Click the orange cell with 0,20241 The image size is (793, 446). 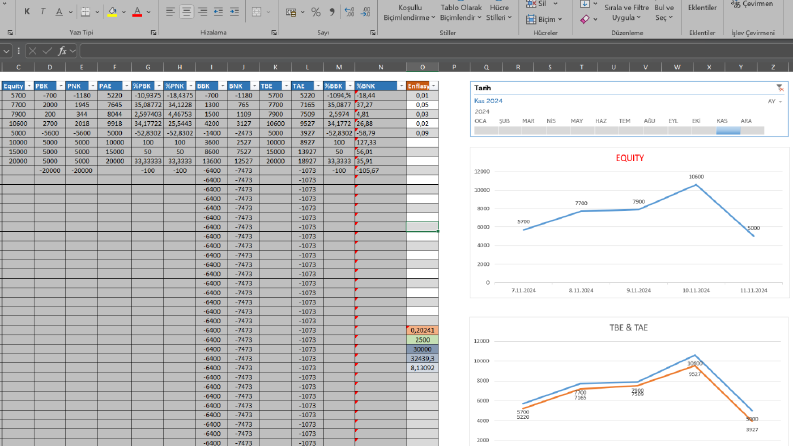click(x=422, y=330)
